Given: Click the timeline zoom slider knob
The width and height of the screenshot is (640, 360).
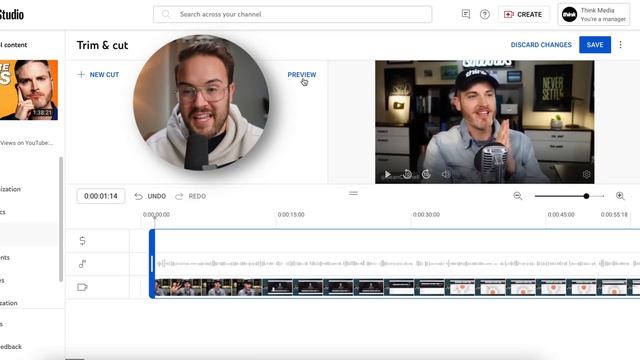Looking at the screenshot, I should pyautogui.click(x=586, y=196).
